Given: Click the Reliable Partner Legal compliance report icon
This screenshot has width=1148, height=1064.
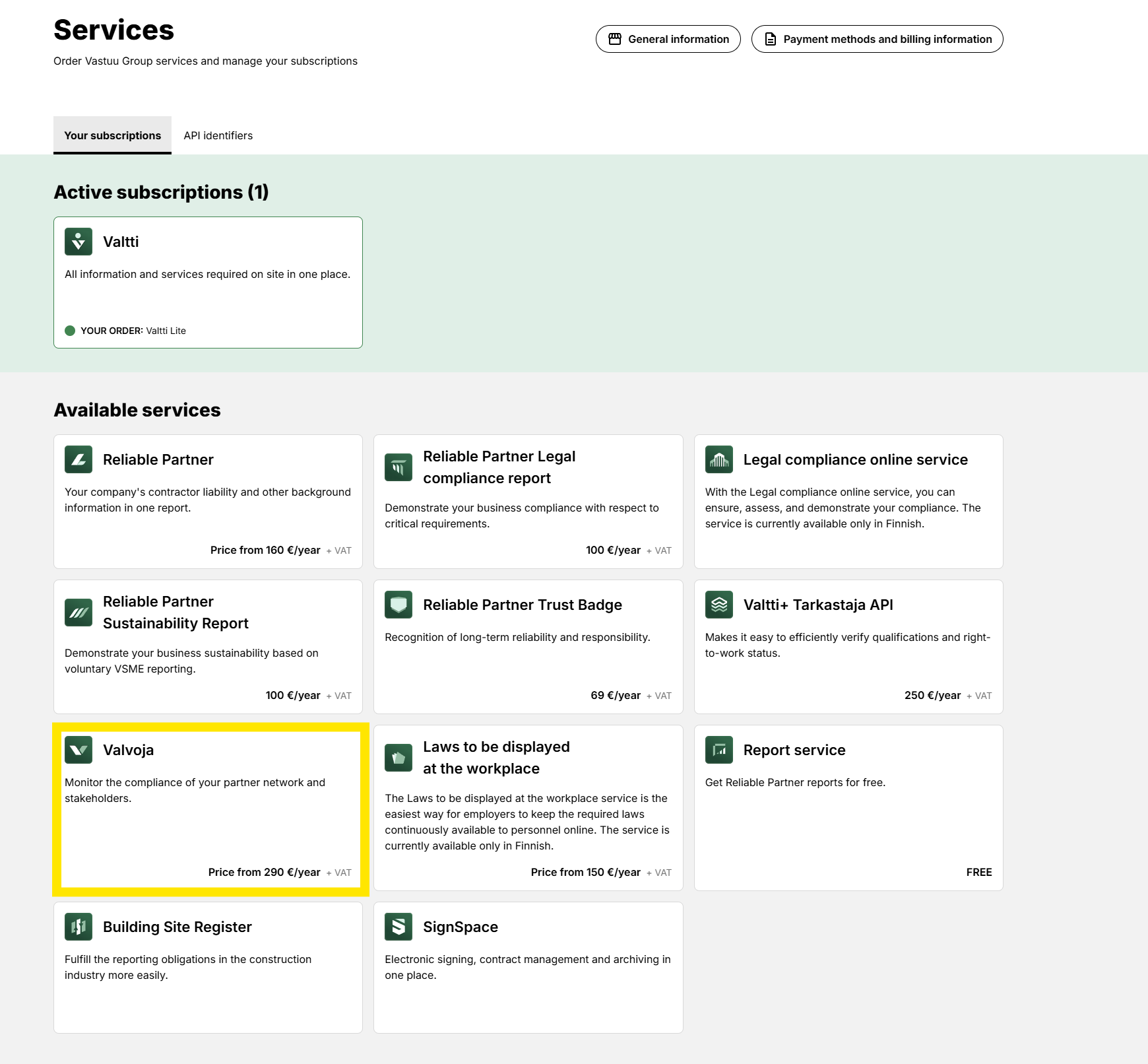Looking at the screenshot, I should click(399, 467).
